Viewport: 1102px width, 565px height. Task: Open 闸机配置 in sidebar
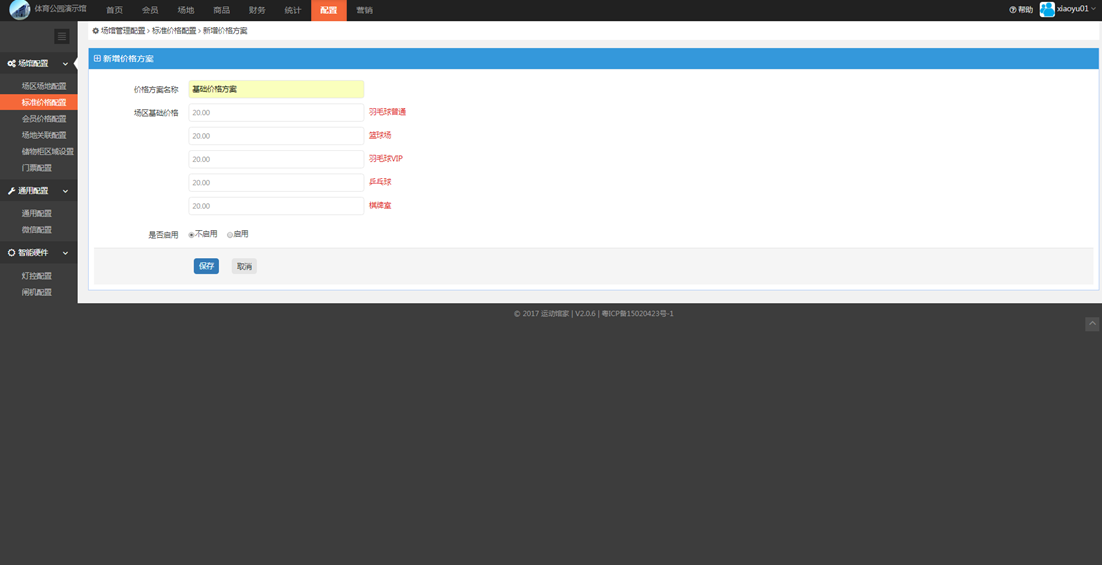[x=39, y=292]
